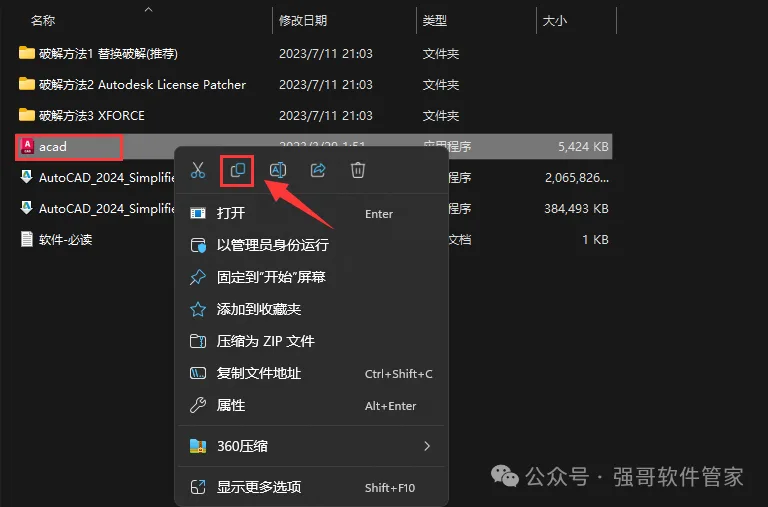The height and width of the screenshot is (507, 768).
Task: Click the Rename icon in context menu
Action: (278, 170)
